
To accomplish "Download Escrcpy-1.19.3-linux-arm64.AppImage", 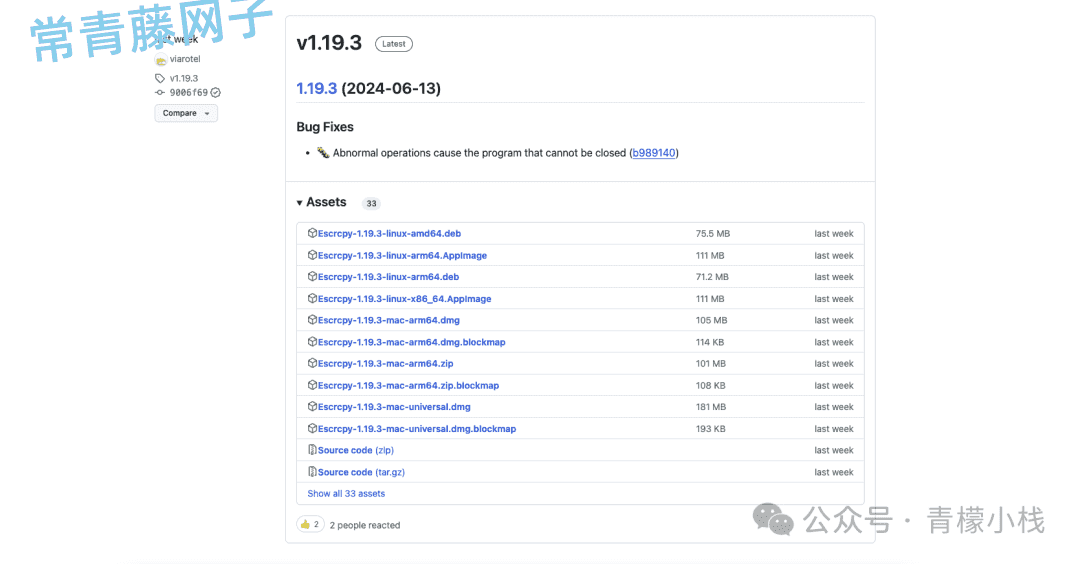I will (402, 255).
